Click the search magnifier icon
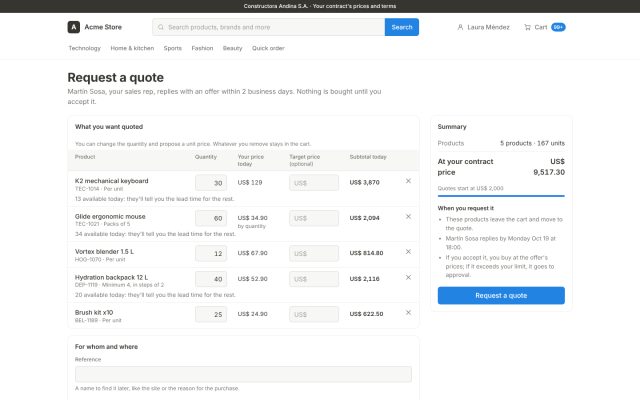 pos(161,27)
